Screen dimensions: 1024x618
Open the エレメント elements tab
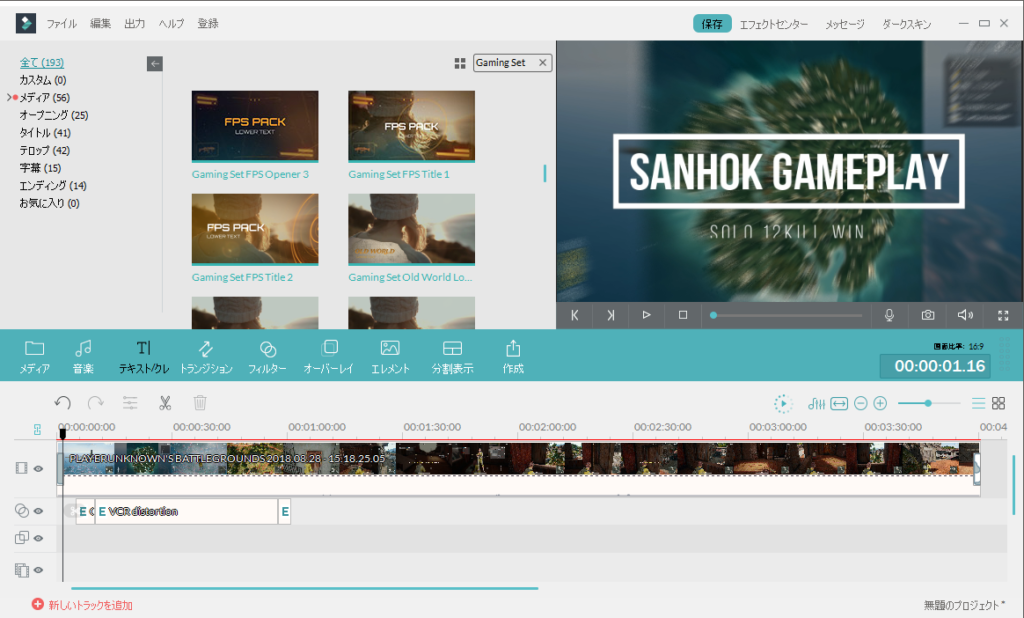click(390, 356)
